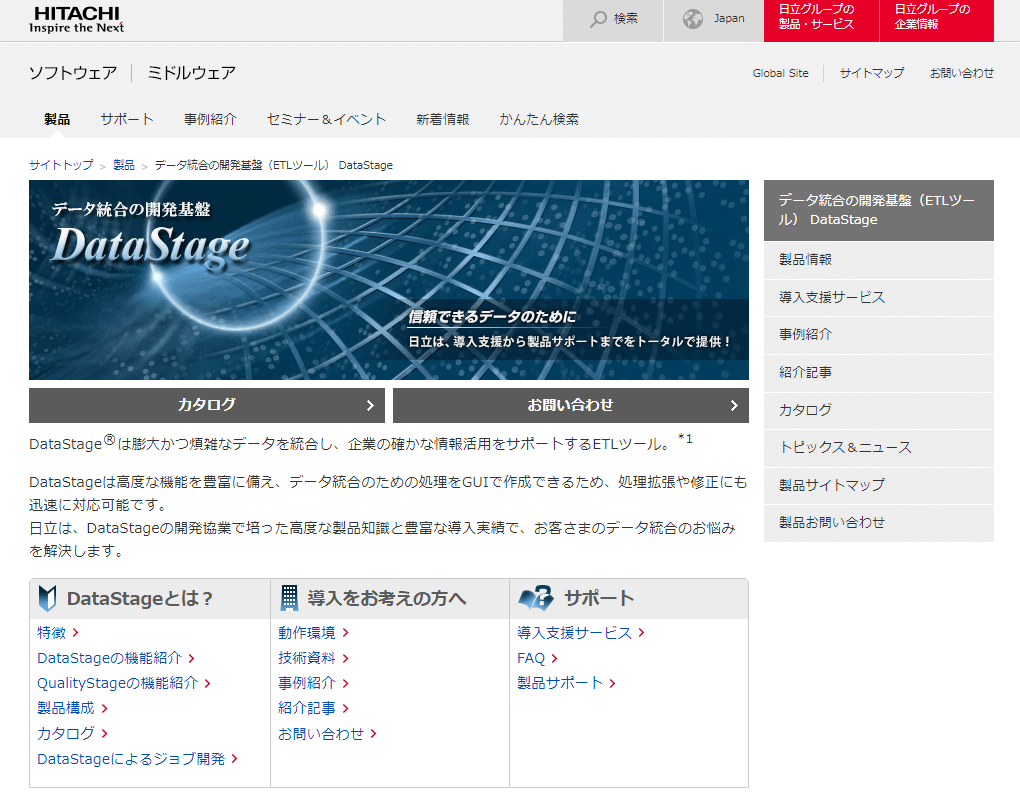The width and height of the screenshot is (1020, 798).
Task: Open the header お問い合わせ link
Action: point(961,73)
